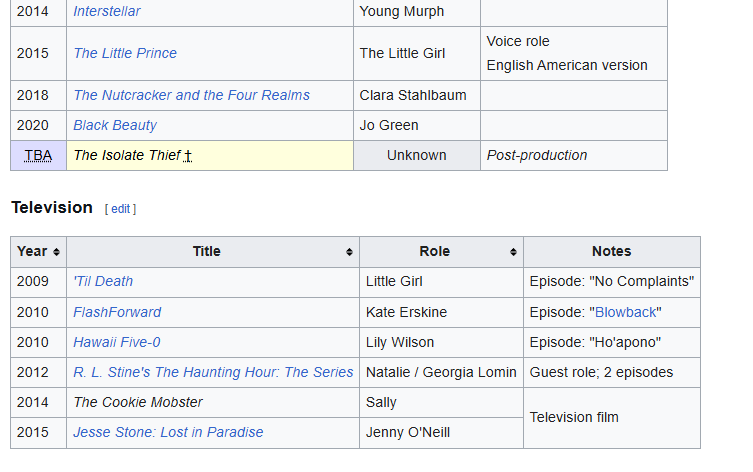Viewport: 753px width, 472px height.
Task: Select the Clara Stahlbaum role cell
Action: (x=417, y=95)
